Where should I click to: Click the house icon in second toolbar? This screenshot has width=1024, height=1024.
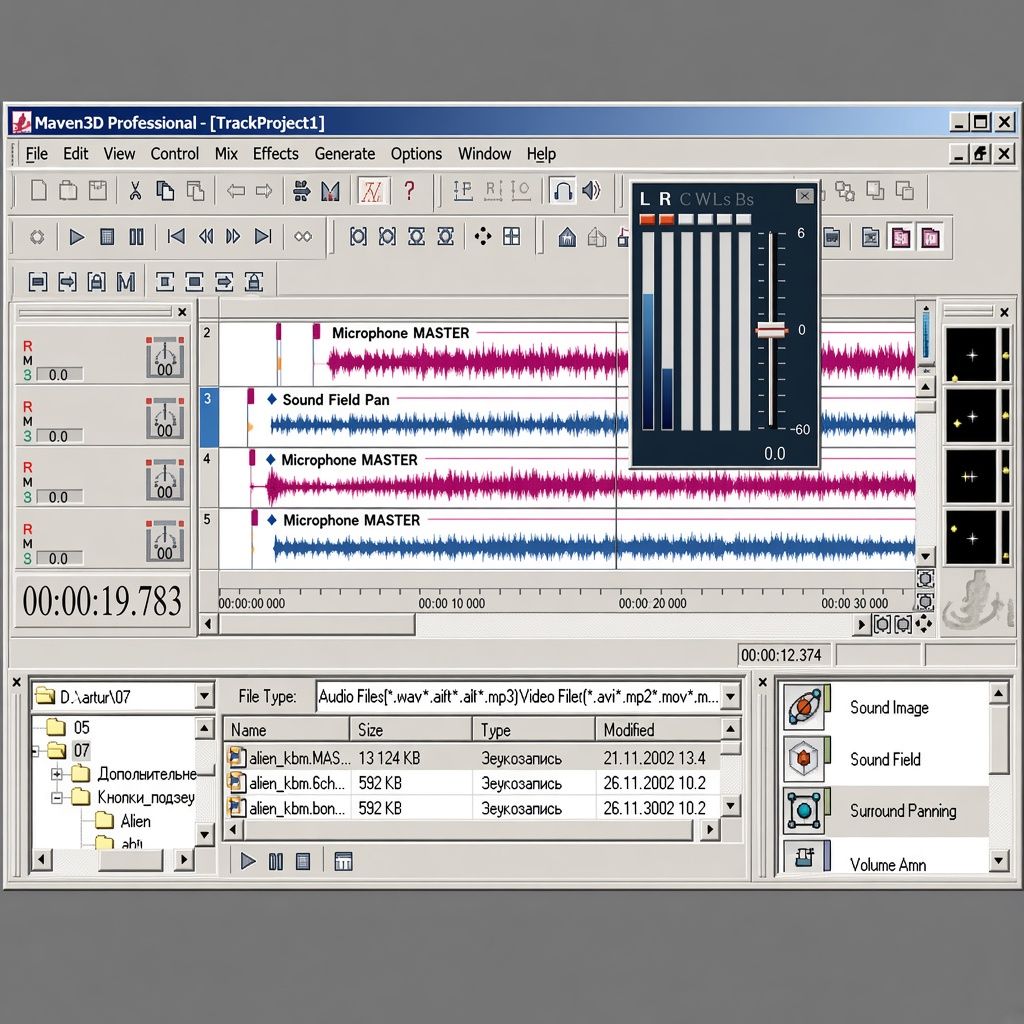[568, 236]
